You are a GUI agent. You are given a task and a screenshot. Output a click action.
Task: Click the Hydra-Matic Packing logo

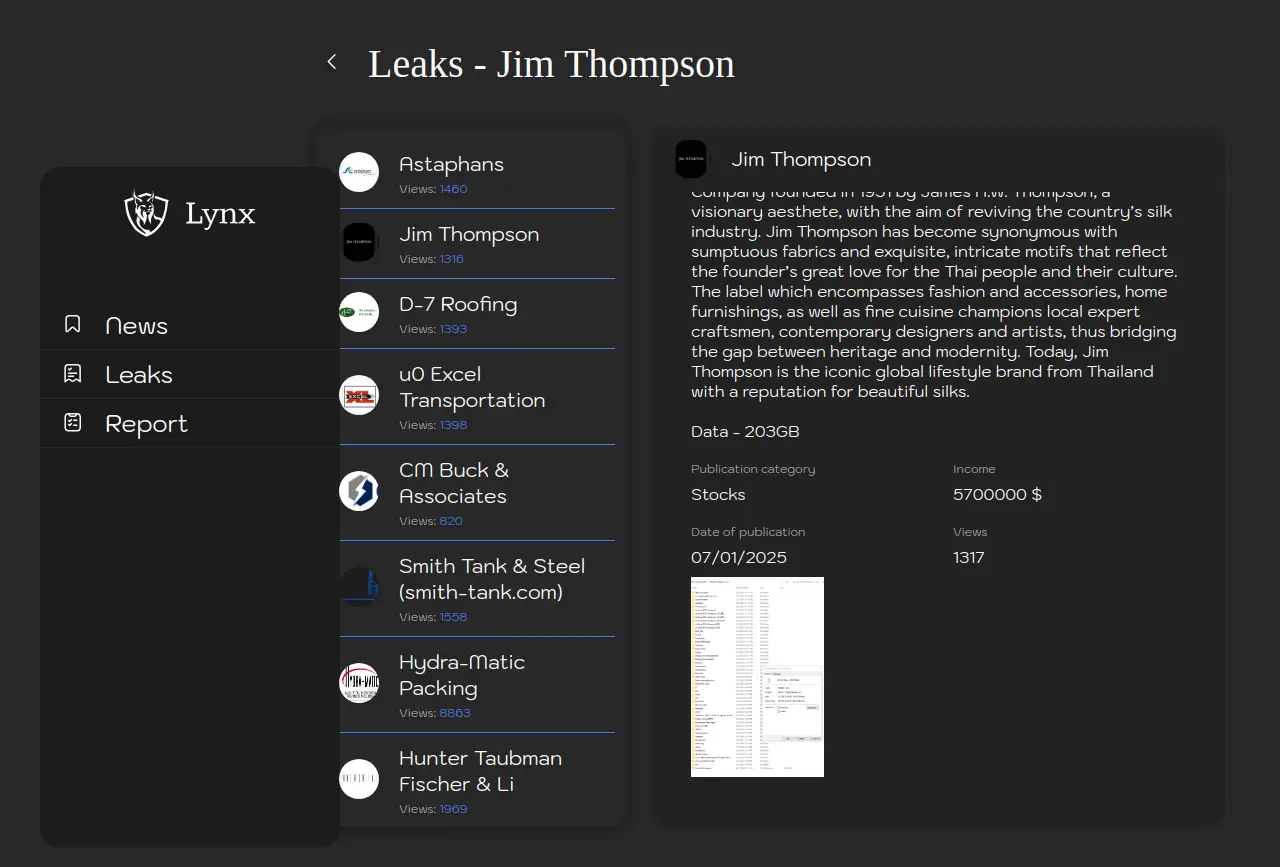click(359, 683)
